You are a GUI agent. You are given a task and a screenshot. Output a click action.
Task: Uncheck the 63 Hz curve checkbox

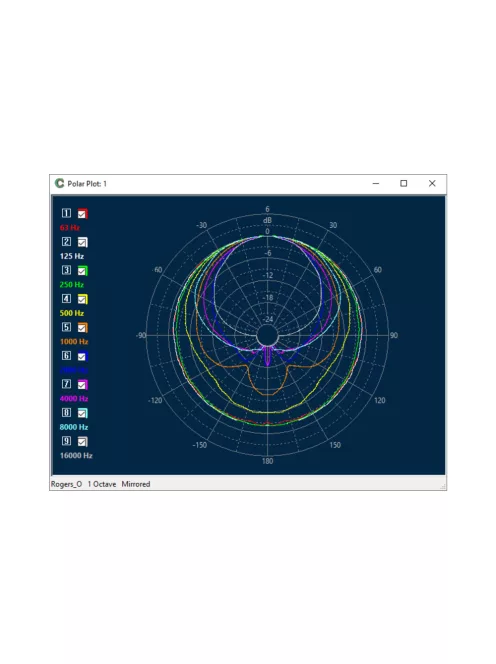(82, 214)
